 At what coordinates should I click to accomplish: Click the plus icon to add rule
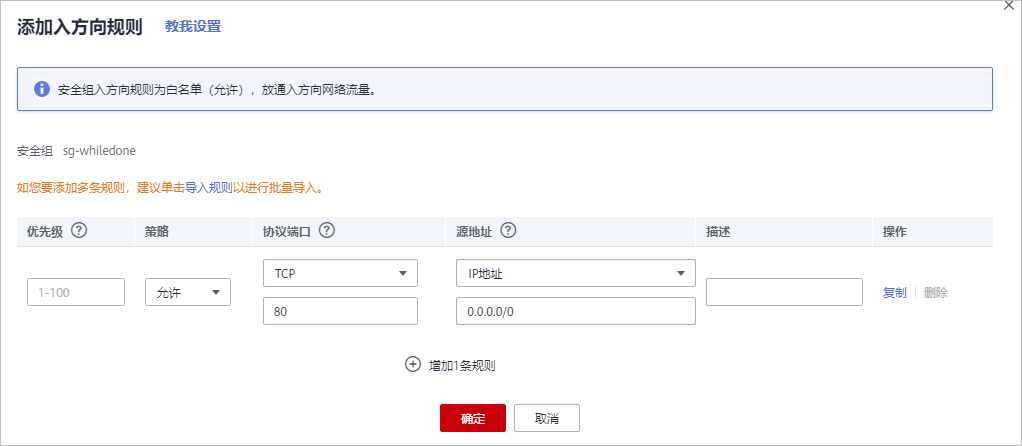tap(412, 365)
